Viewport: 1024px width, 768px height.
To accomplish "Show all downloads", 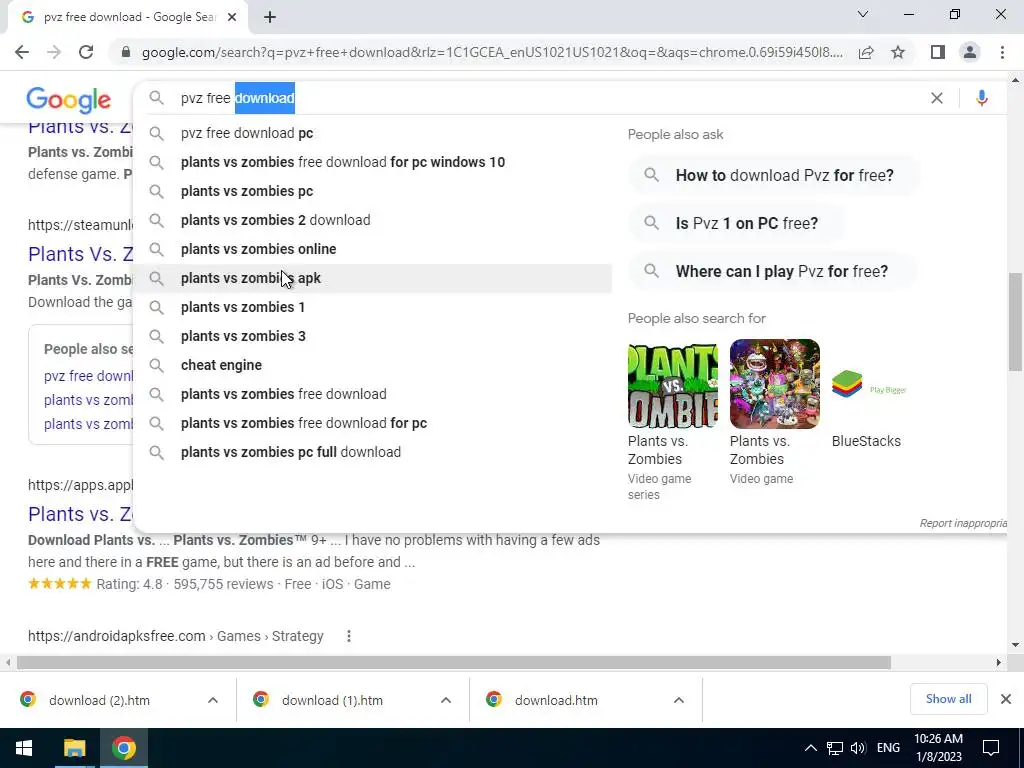I will (948, 699).
